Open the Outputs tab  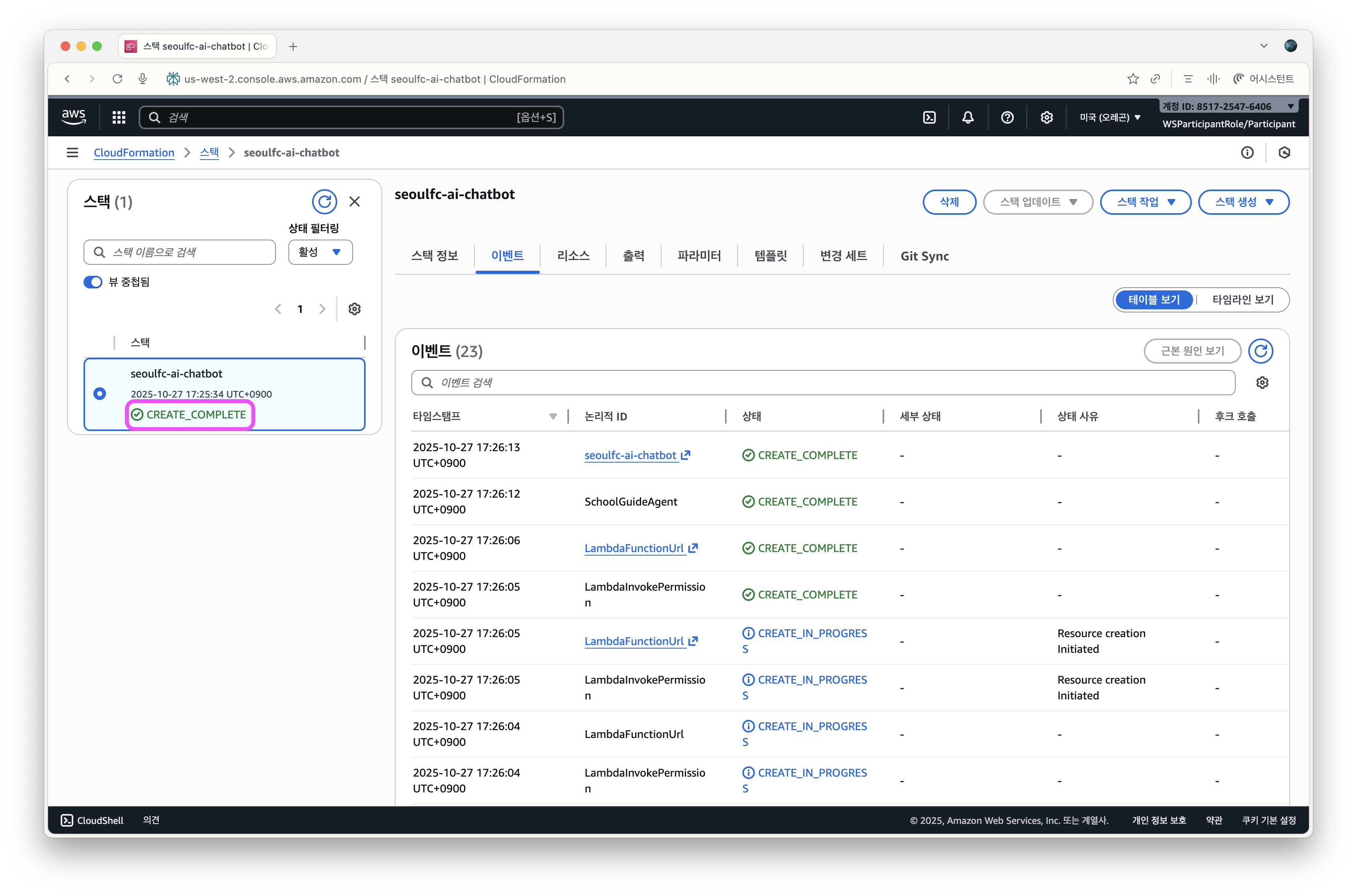(x=634, y=256)
